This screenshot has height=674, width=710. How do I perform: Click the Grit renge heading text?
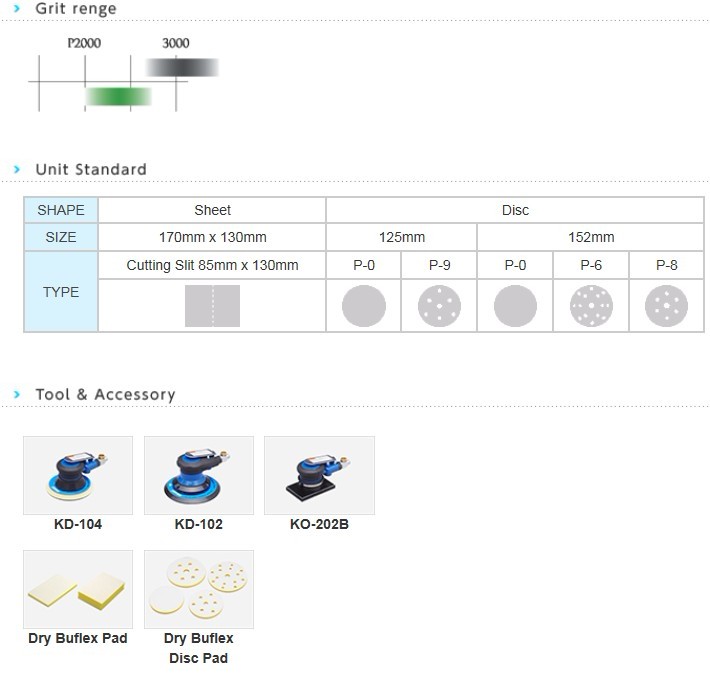pos(76,9)
